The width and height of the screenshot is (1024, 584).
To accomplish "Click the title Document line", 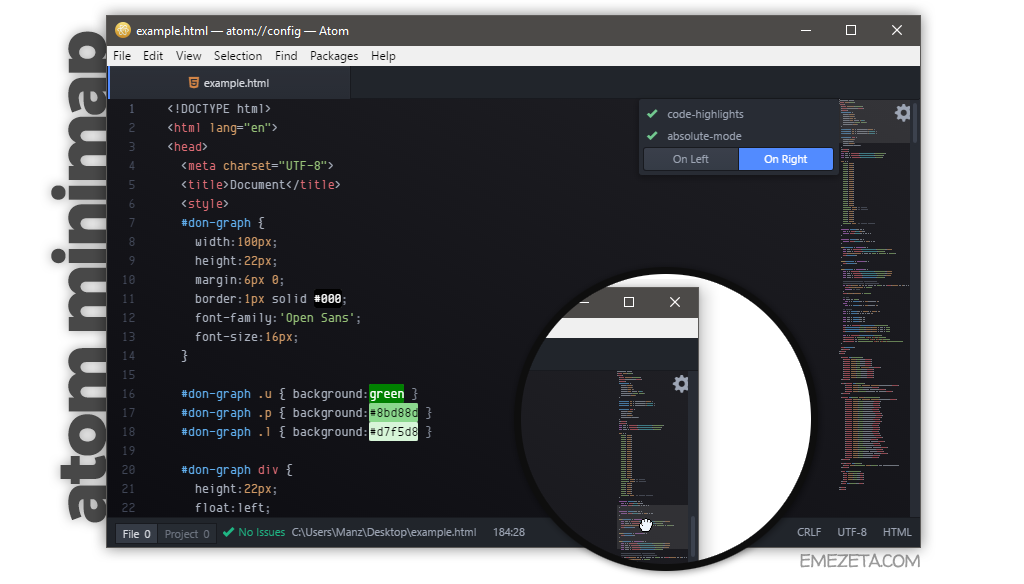I will [x=261, y=184].
